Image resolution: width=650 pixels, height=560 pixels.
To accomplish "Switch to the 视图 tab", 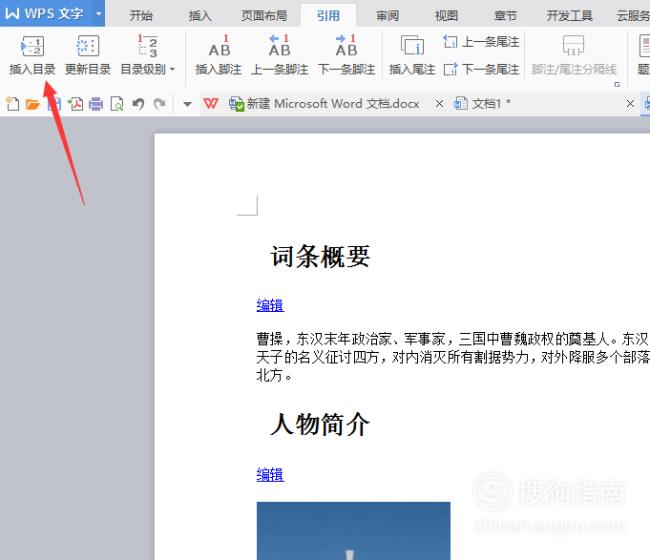I will [446, 16].
